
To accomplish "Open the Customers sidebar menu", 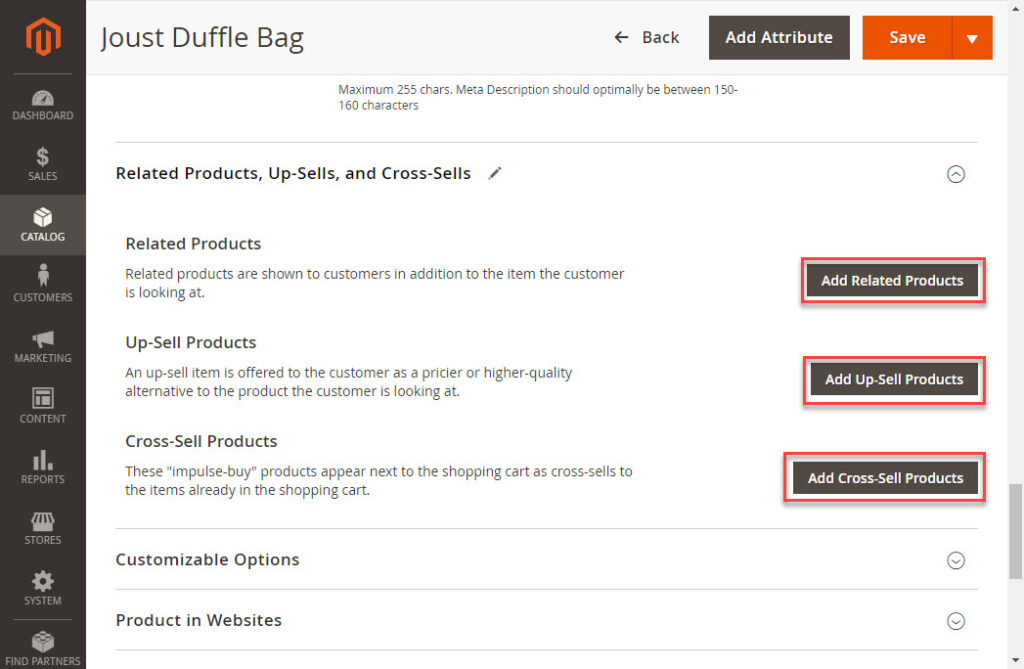I will tap(43, 285).
